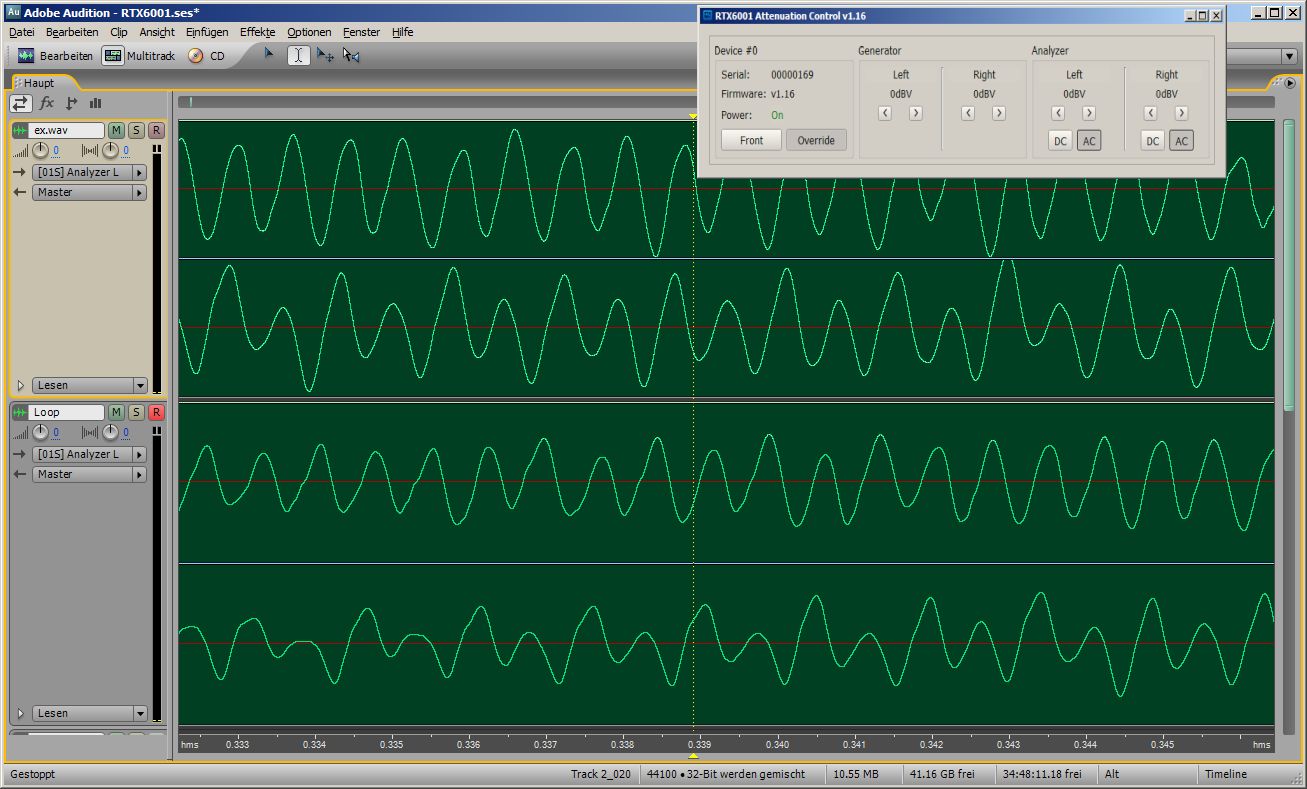1307x789 pixels.
Task: Mute the Loop track
Action: coord(116,412)
